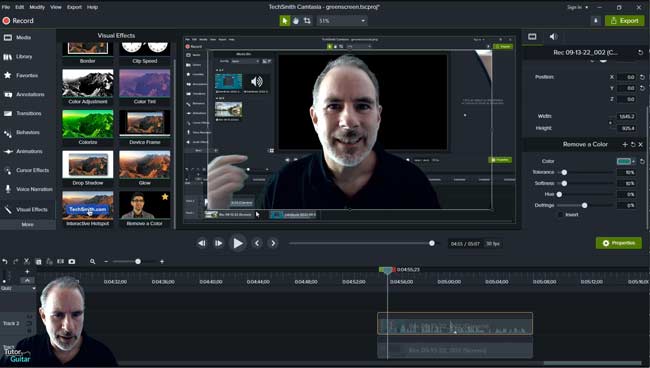Tick the Invert checkbox
Screen dimensions: 650x368
pos(560,215)
